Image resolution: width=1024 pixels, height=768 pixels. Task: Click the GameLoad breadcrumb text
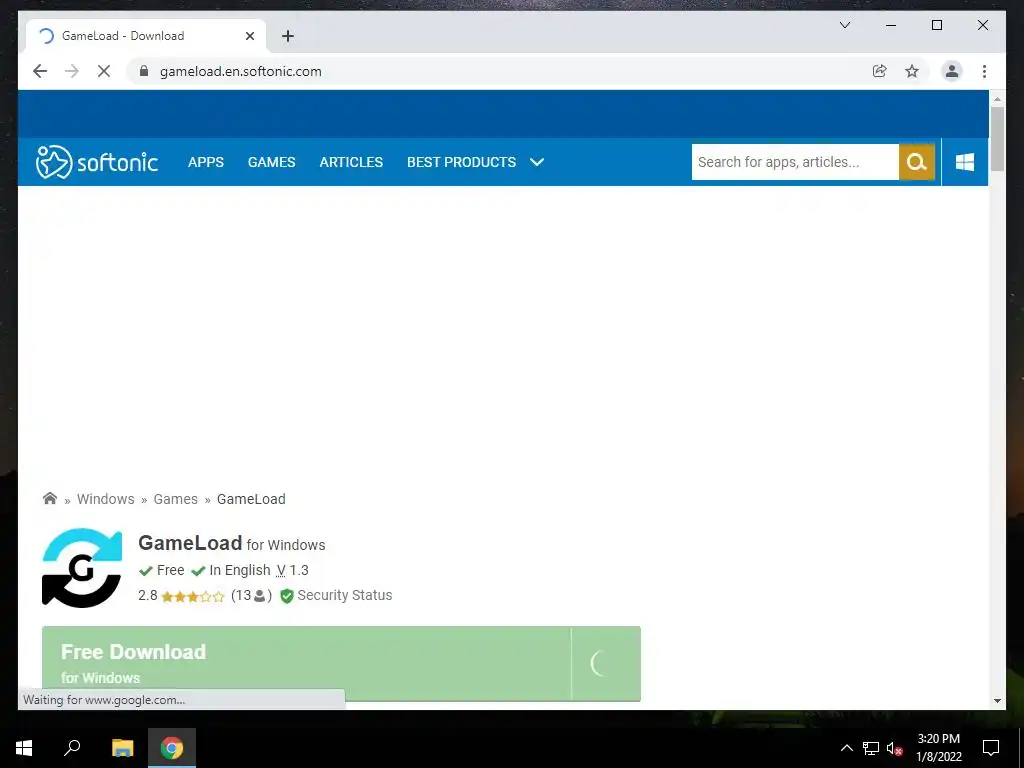(251, 499)
